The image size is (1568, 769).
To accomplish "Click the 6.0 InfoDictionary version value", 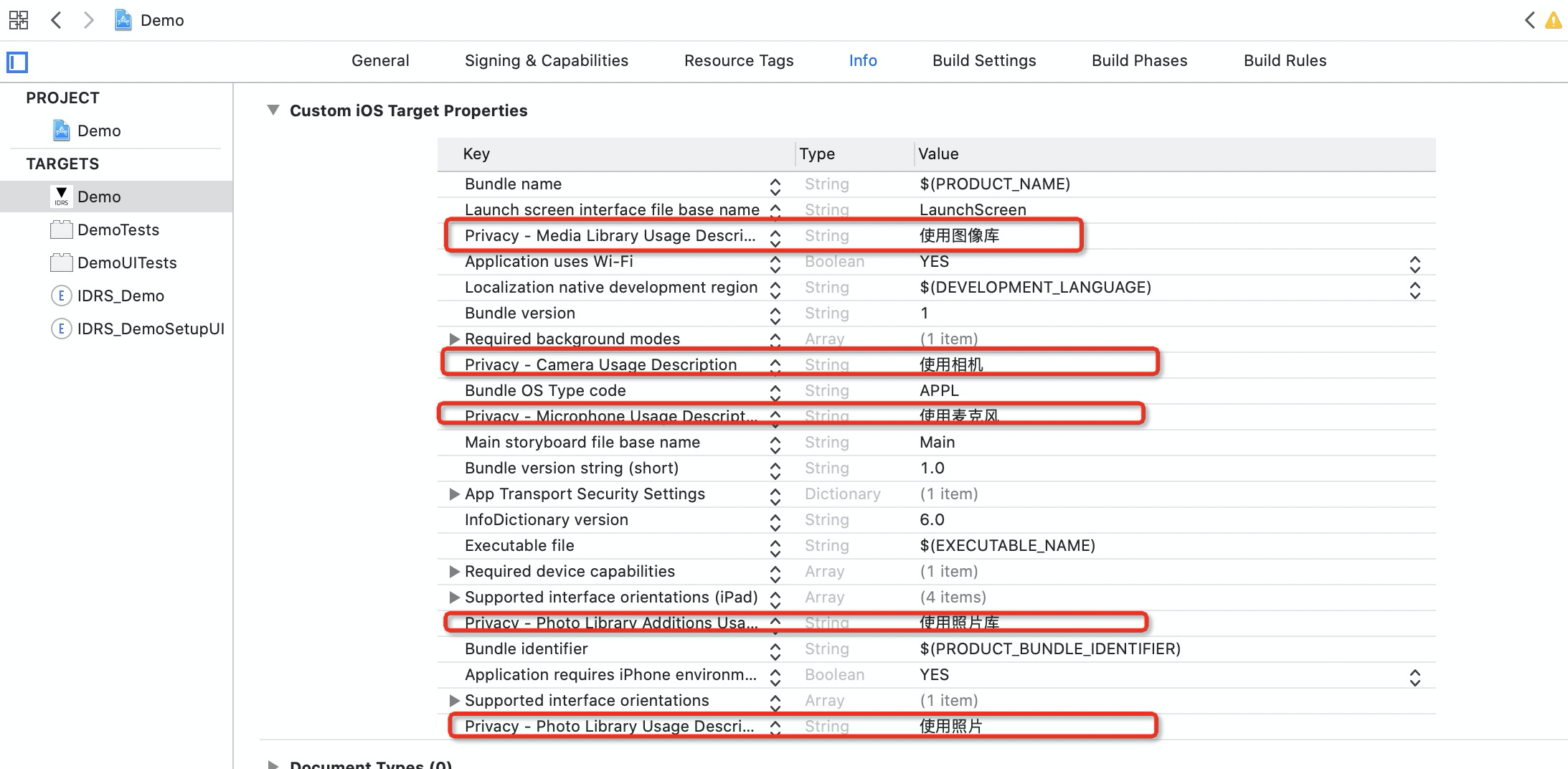I will pyautogui.click(x=932, y=520).
